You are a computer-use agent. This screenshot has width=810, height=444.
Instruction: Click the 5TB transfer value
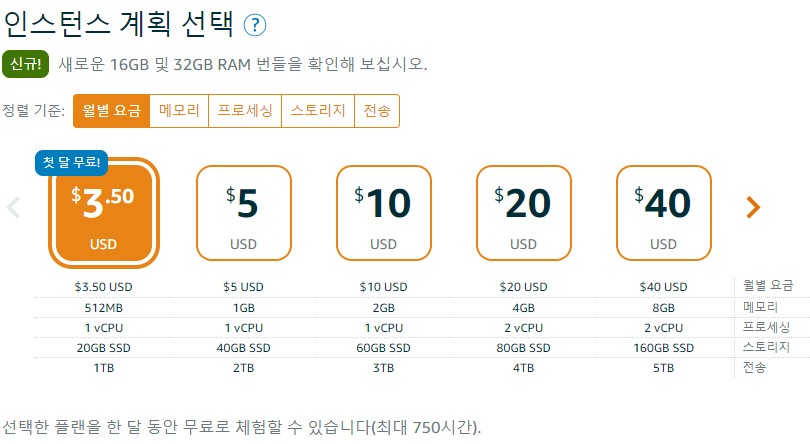tap(663, 367)
